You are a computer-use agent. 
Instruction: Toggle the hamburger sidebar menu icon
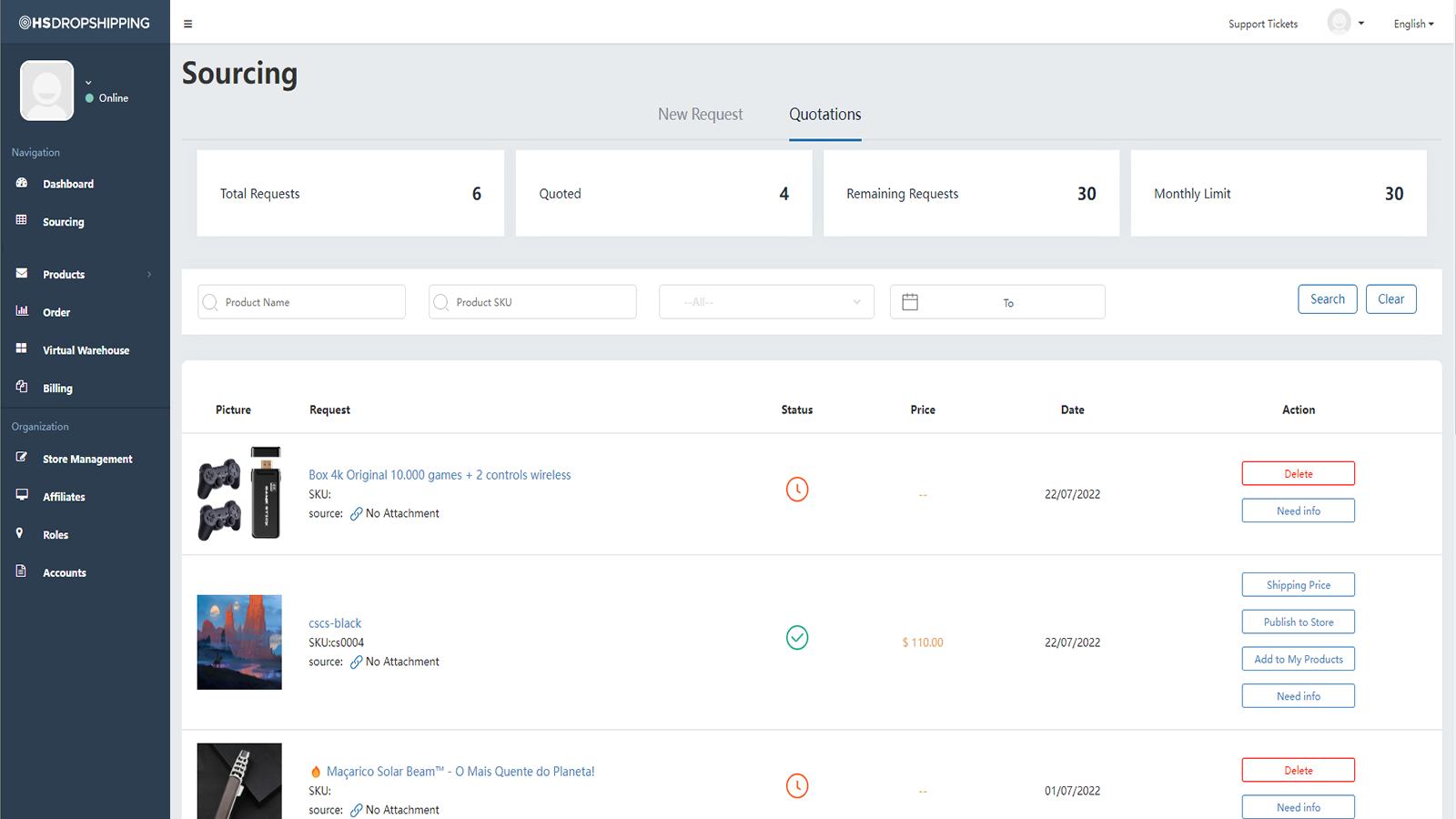pos(188,24)
